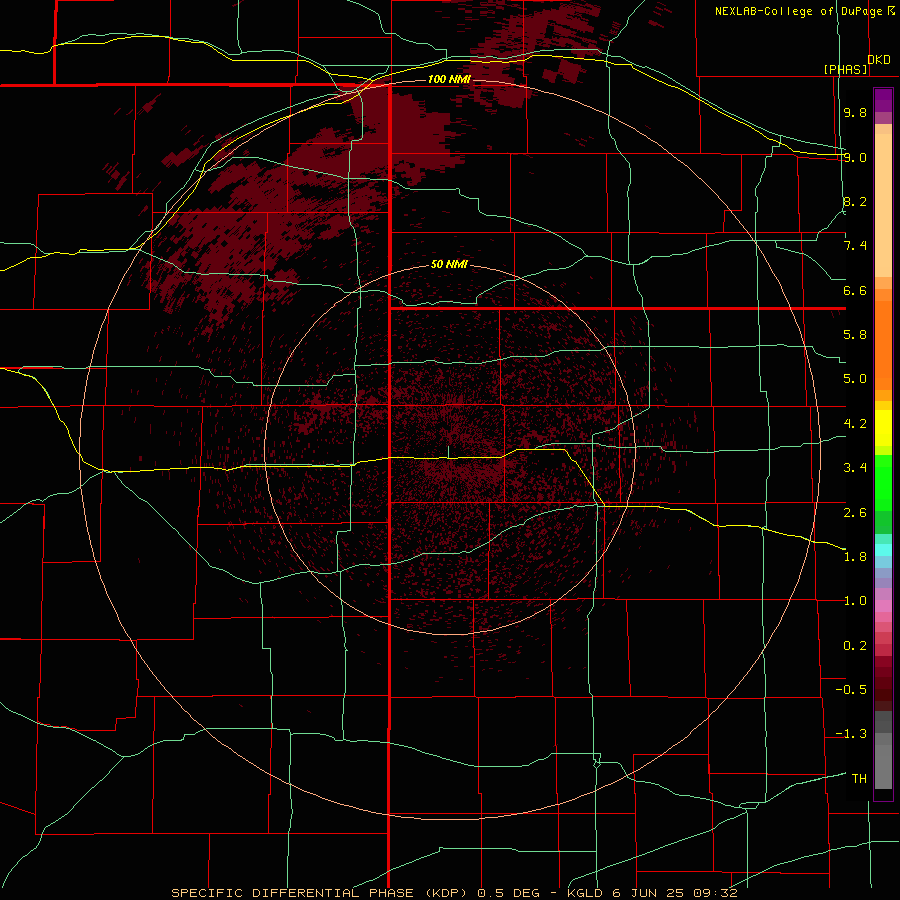Click the bright green color bar segment
900x900 pixels.
(883, 482)
